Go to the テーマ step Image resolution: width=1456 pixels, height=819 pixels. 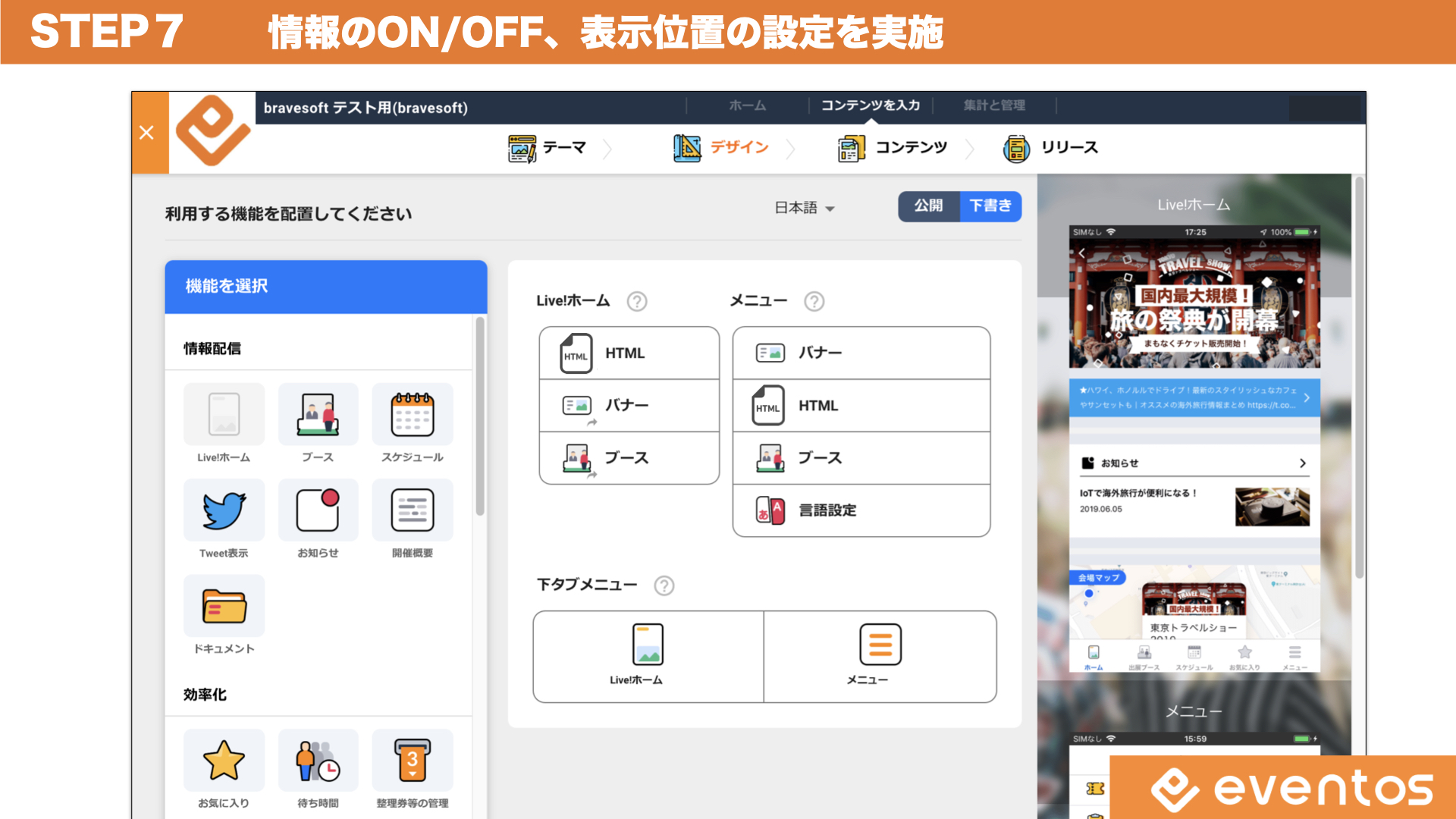click(x=548, y=148)
